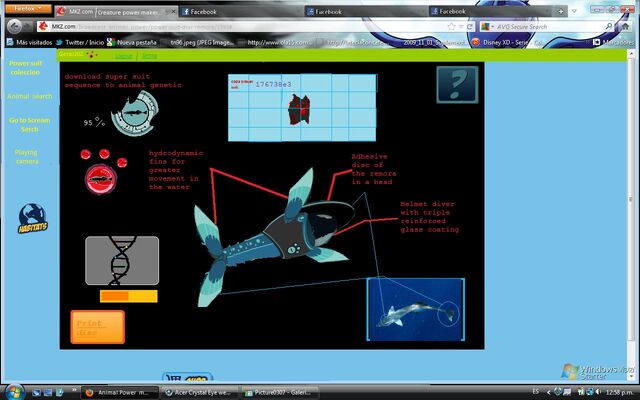Click the Habitats globe icon
The width and height of the screenshot is (640, 400).
(x=33, y=219)
